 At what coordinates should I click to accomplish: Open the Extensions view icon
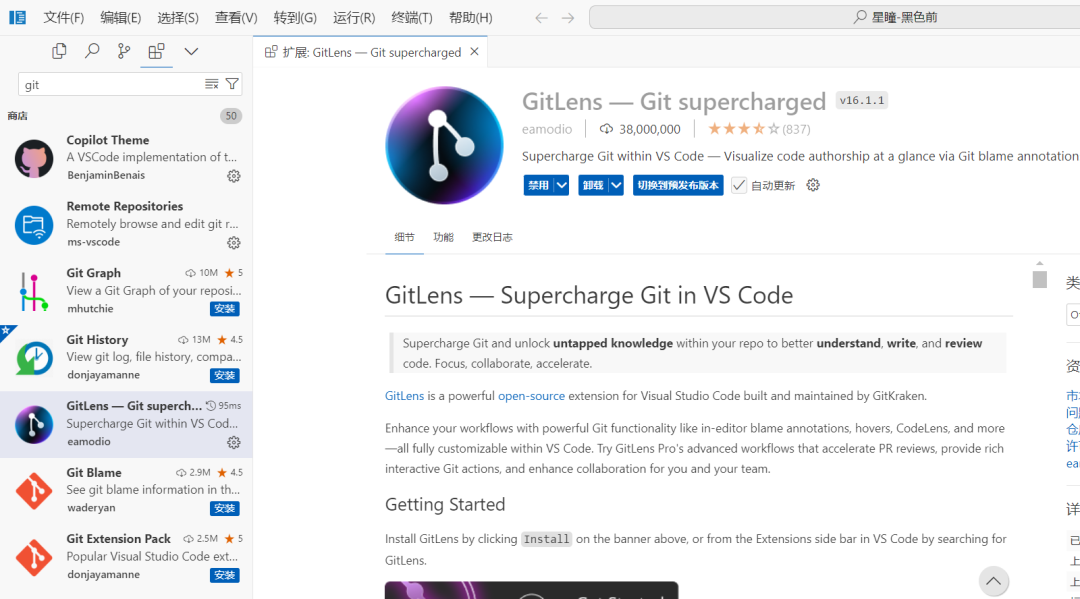(x=156, y=51)
